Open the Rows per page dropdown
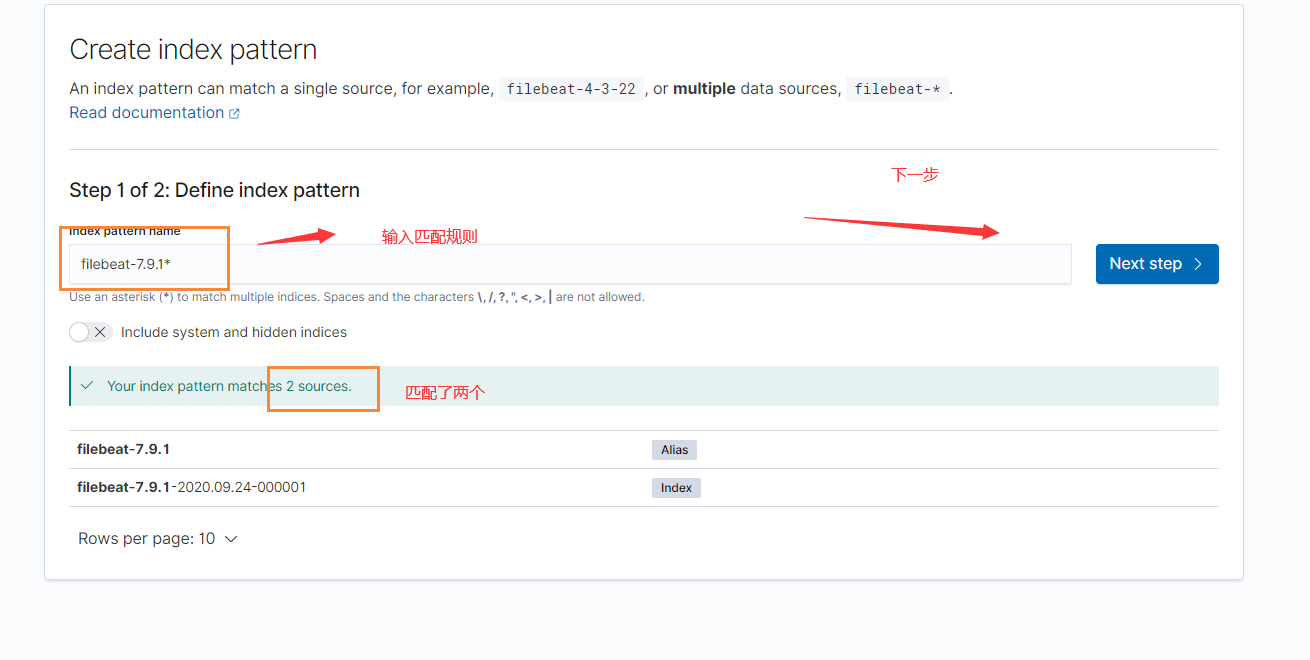This screenshot has height=660, width=1310. [158, 539]
